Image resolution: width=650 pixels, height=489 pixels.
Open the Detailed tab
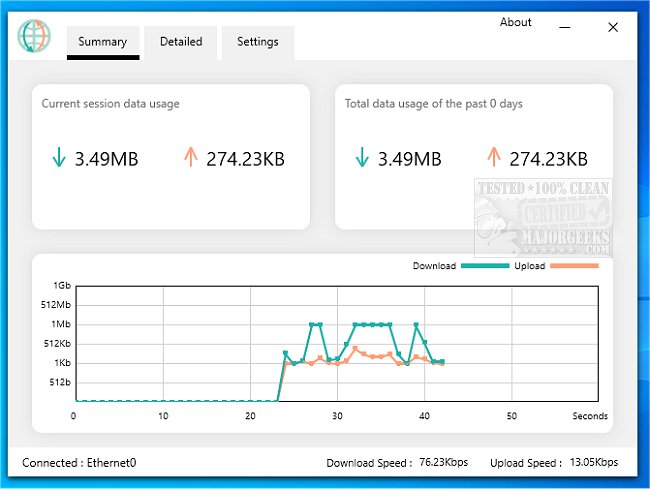180,42
